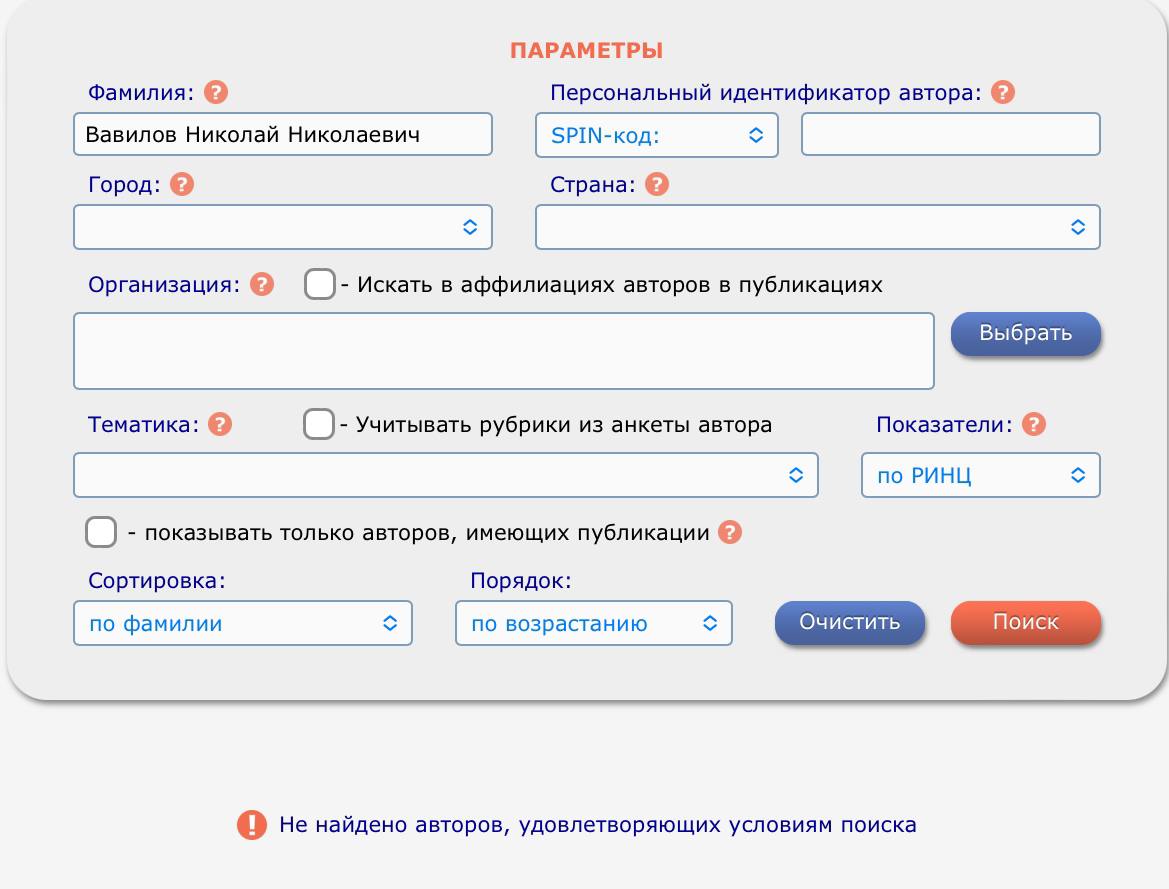Click the help icon beside Страна

pos(657,185)
